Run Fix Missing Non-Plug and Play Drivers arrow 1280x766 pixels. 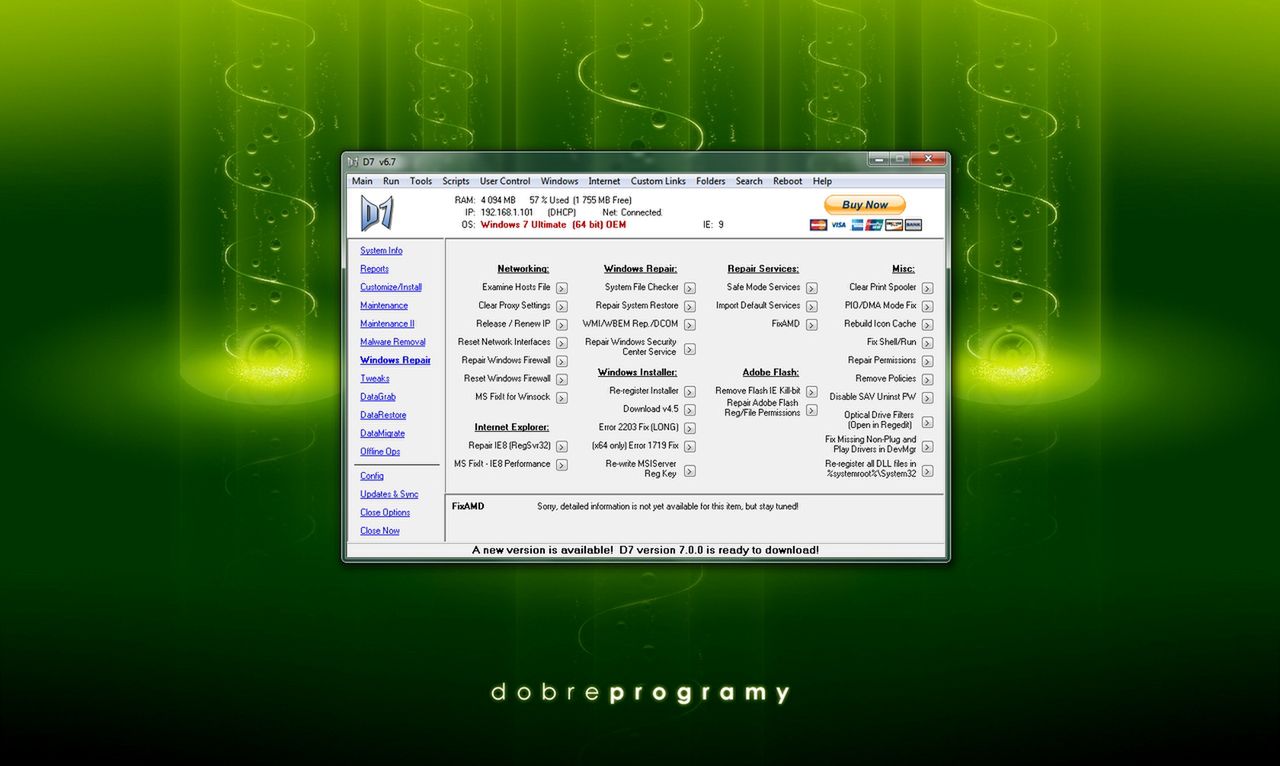[927, 446]
